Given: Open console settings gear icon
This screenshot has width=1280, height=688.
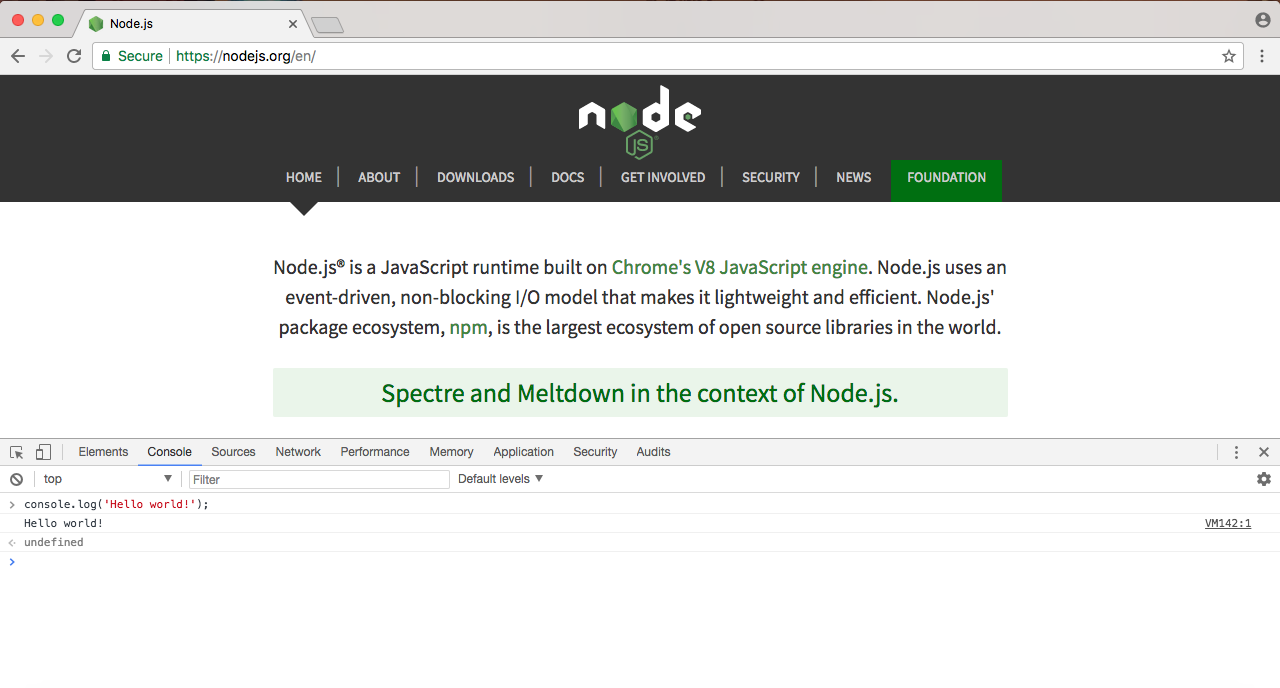Looking at the screenshot, I should tap(1264, 479).
